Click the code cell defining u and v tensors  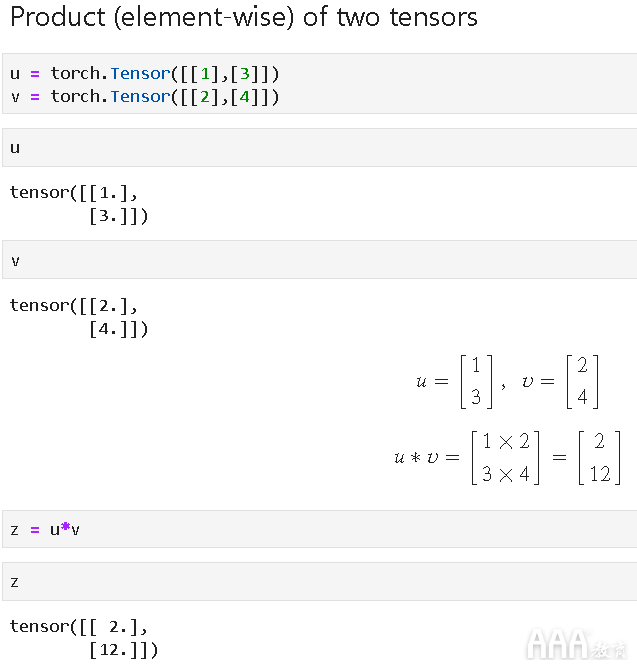[319, 84]
